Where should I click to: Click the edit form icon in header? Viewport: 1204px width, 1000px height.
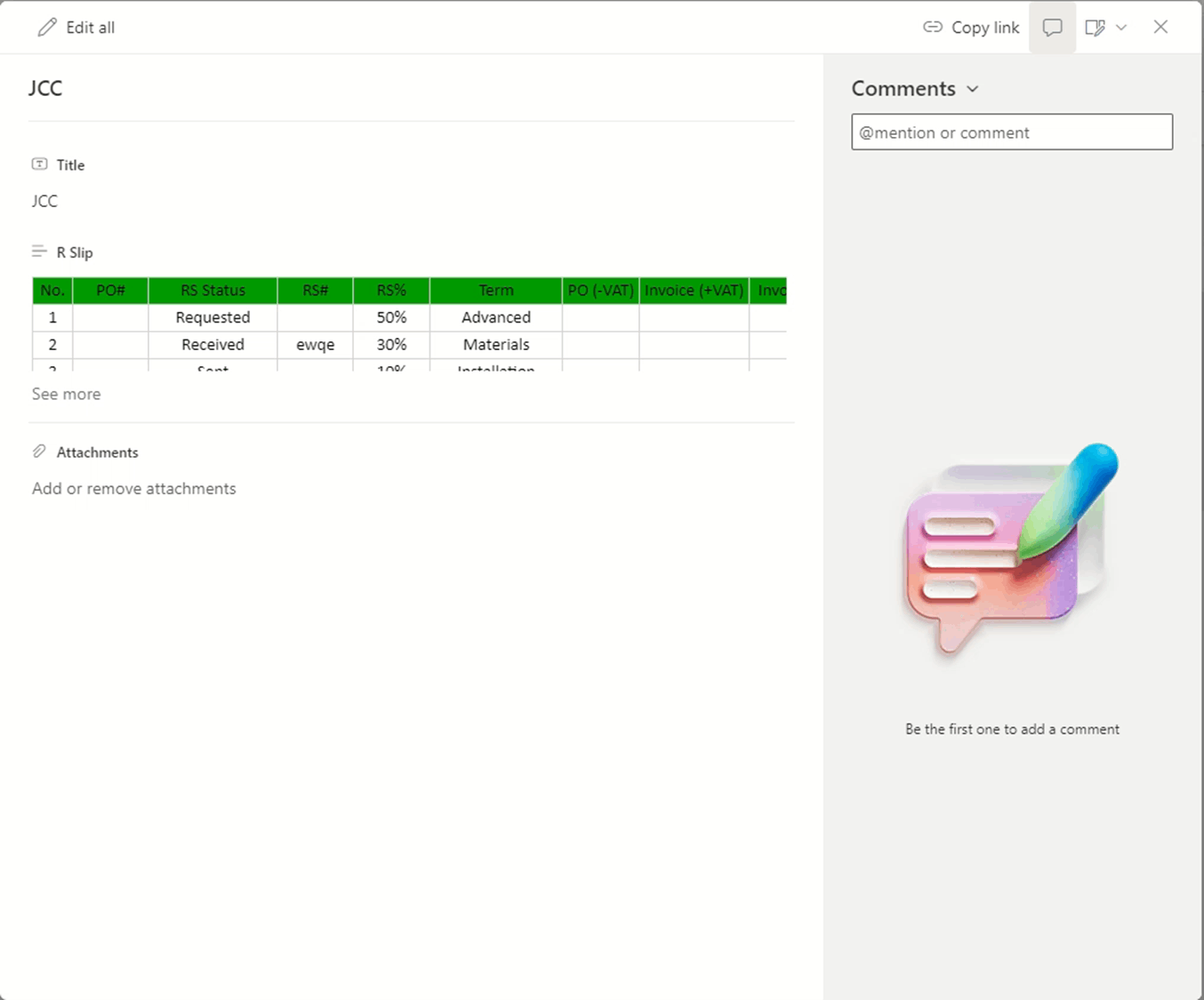click(1095, 28)
